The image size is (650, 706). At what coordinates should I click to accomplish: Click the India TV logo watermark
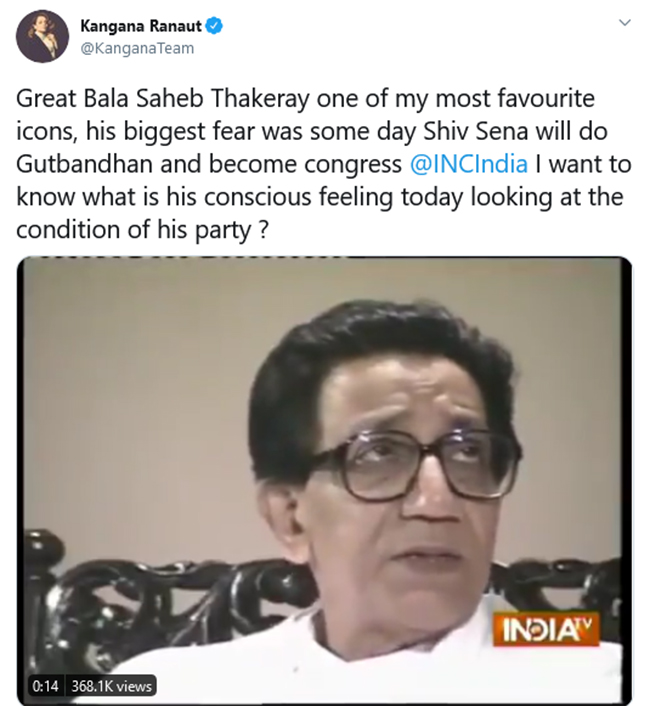click(x=548, y=630)
